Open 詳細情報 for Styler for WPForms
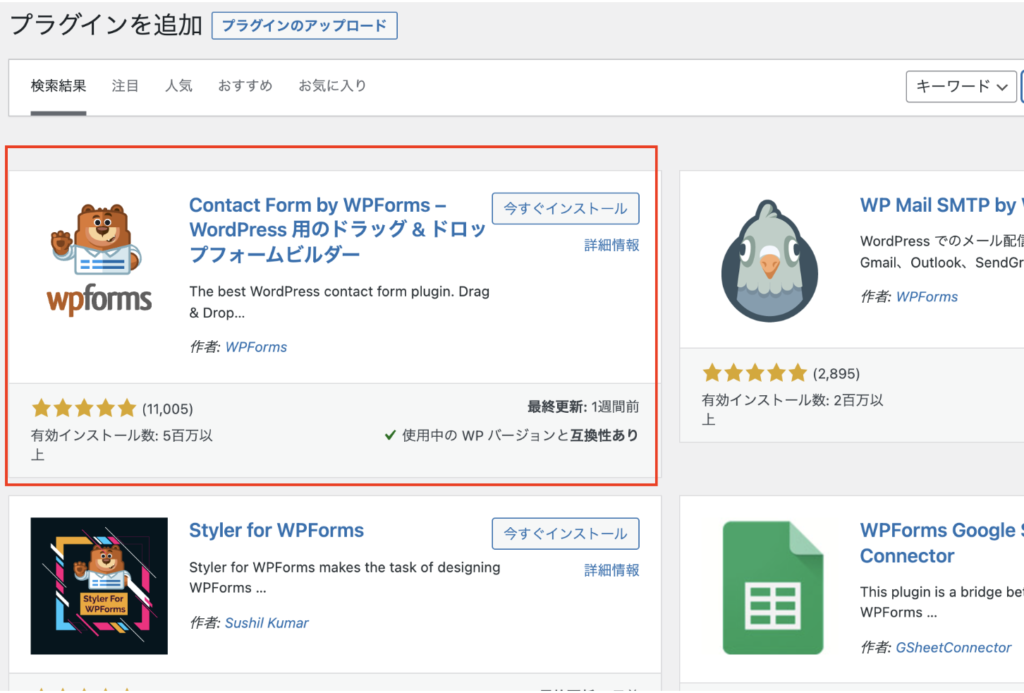Image resolution: width=1024 pixels, height=693 pixels. click(611, 570)
